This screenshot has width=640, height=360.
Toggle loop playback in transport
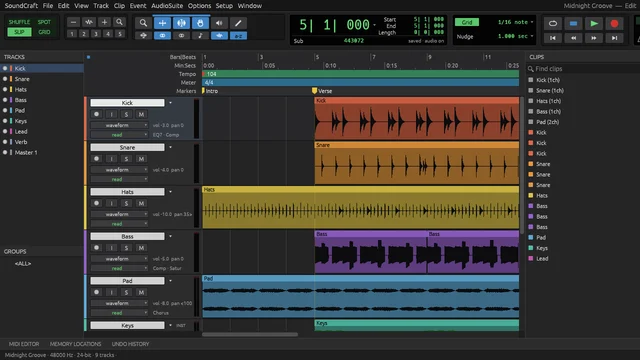click(x=553, y=24)
